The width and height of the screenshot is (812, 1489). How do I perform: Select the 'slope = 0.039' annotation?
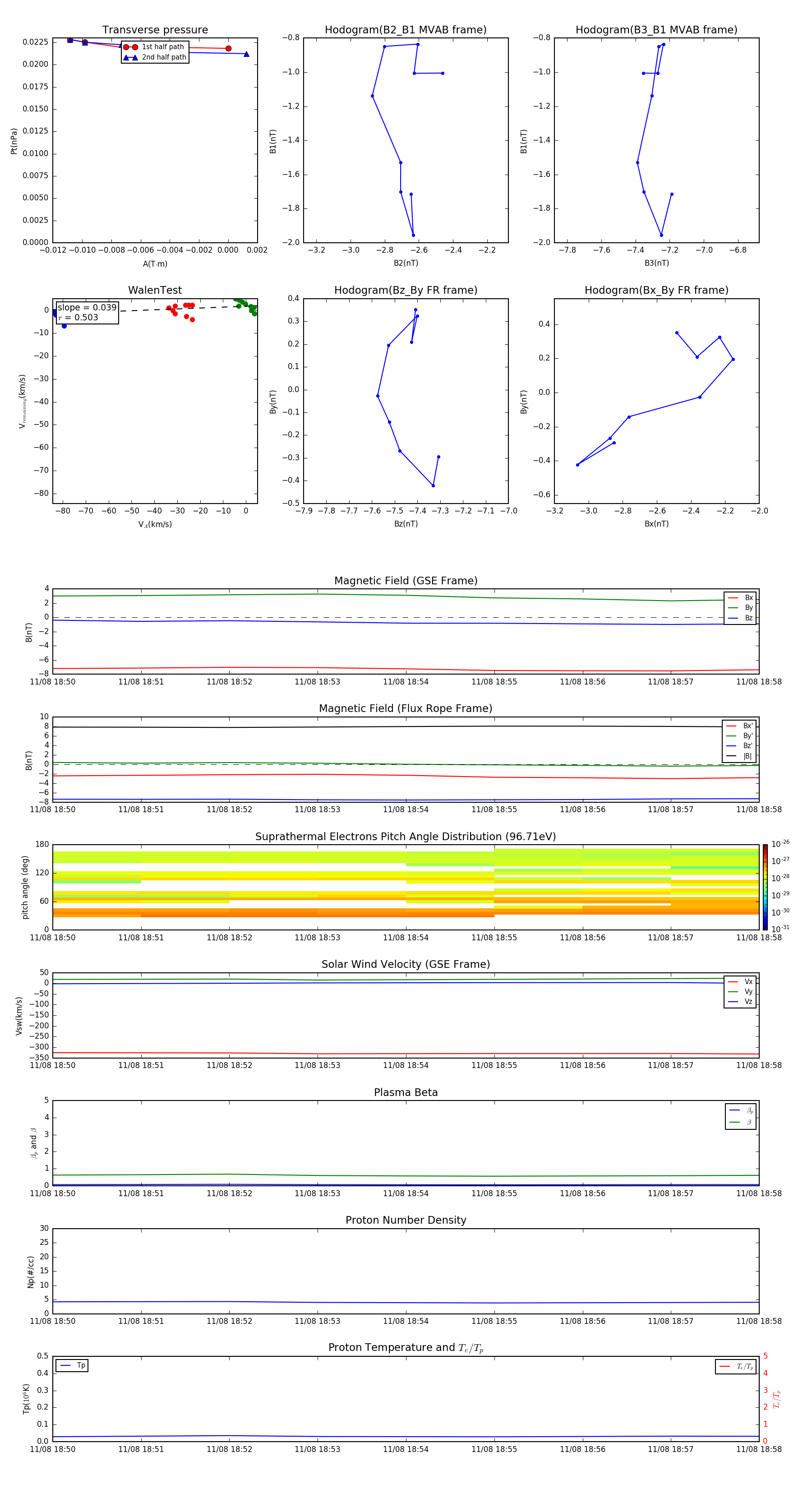[87, 308]
